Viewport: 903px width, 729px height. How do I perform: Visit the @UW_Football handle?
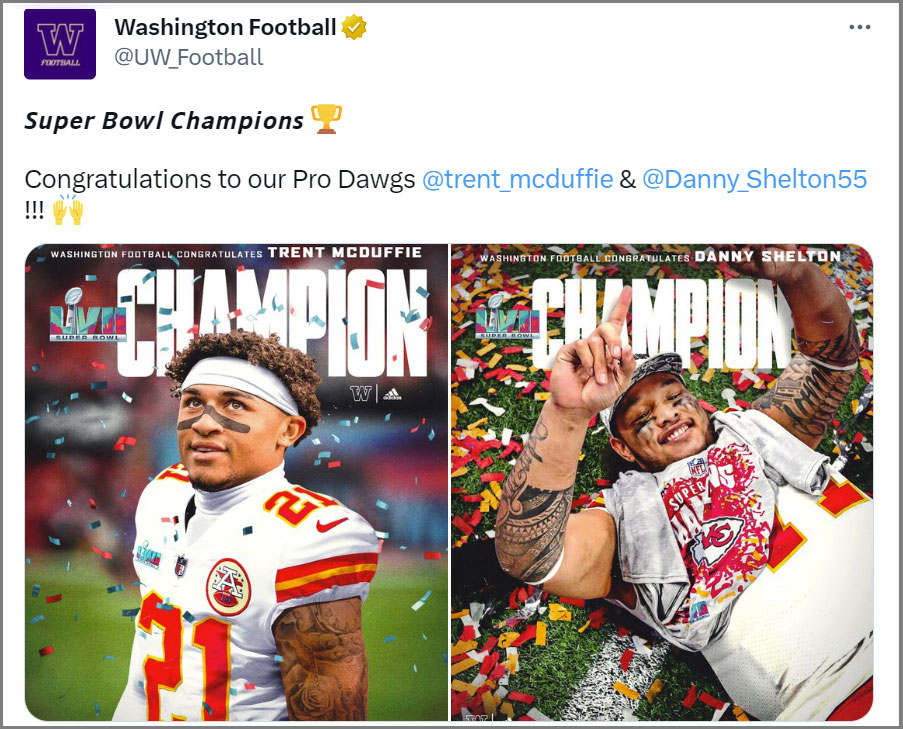point(188,58)
